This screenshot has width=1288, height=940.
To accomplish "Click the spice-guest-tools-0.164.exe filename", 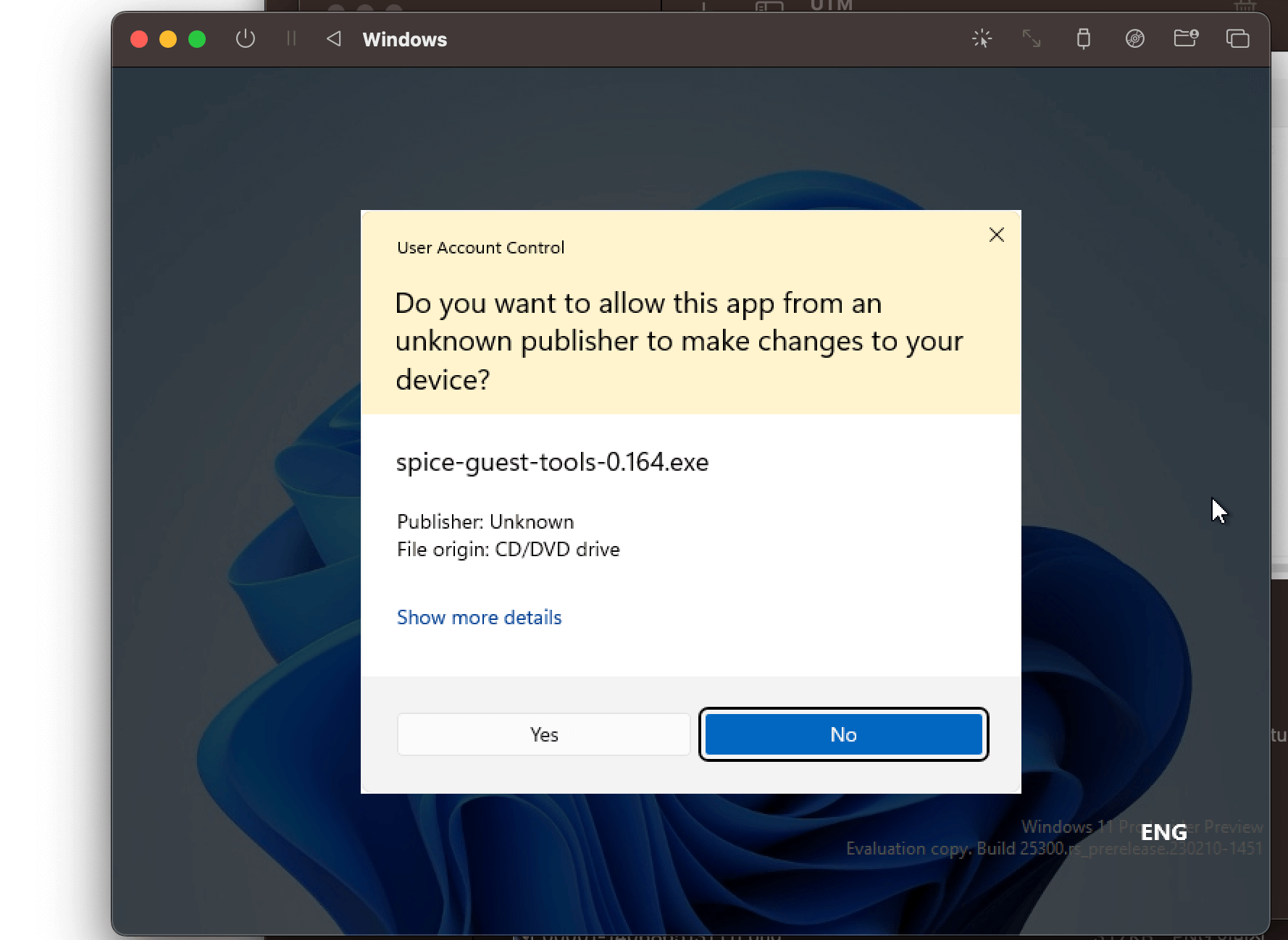I will pos(552,462).
